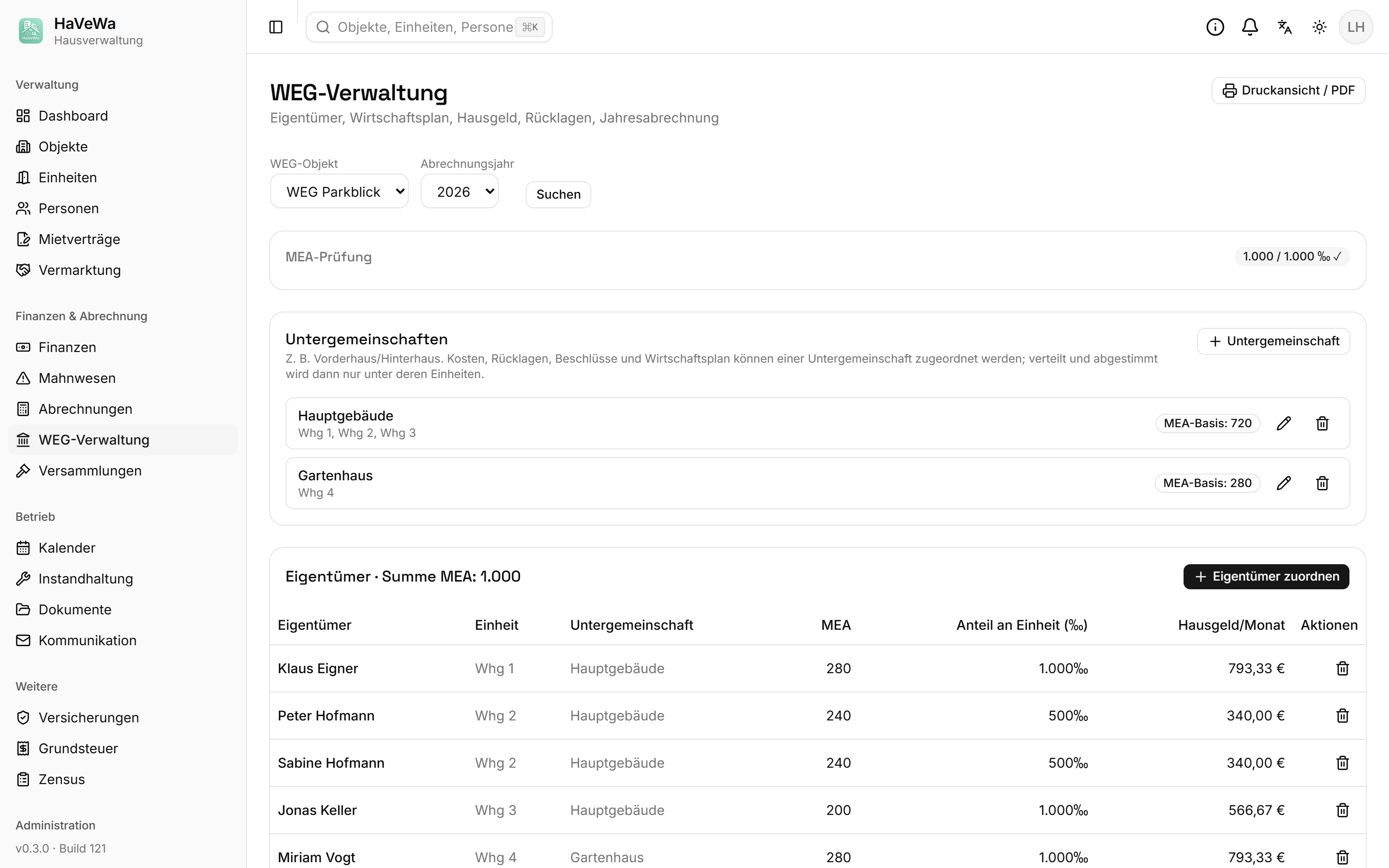
Task: Open the LH user avatar menu
Action: [1356, 27]
